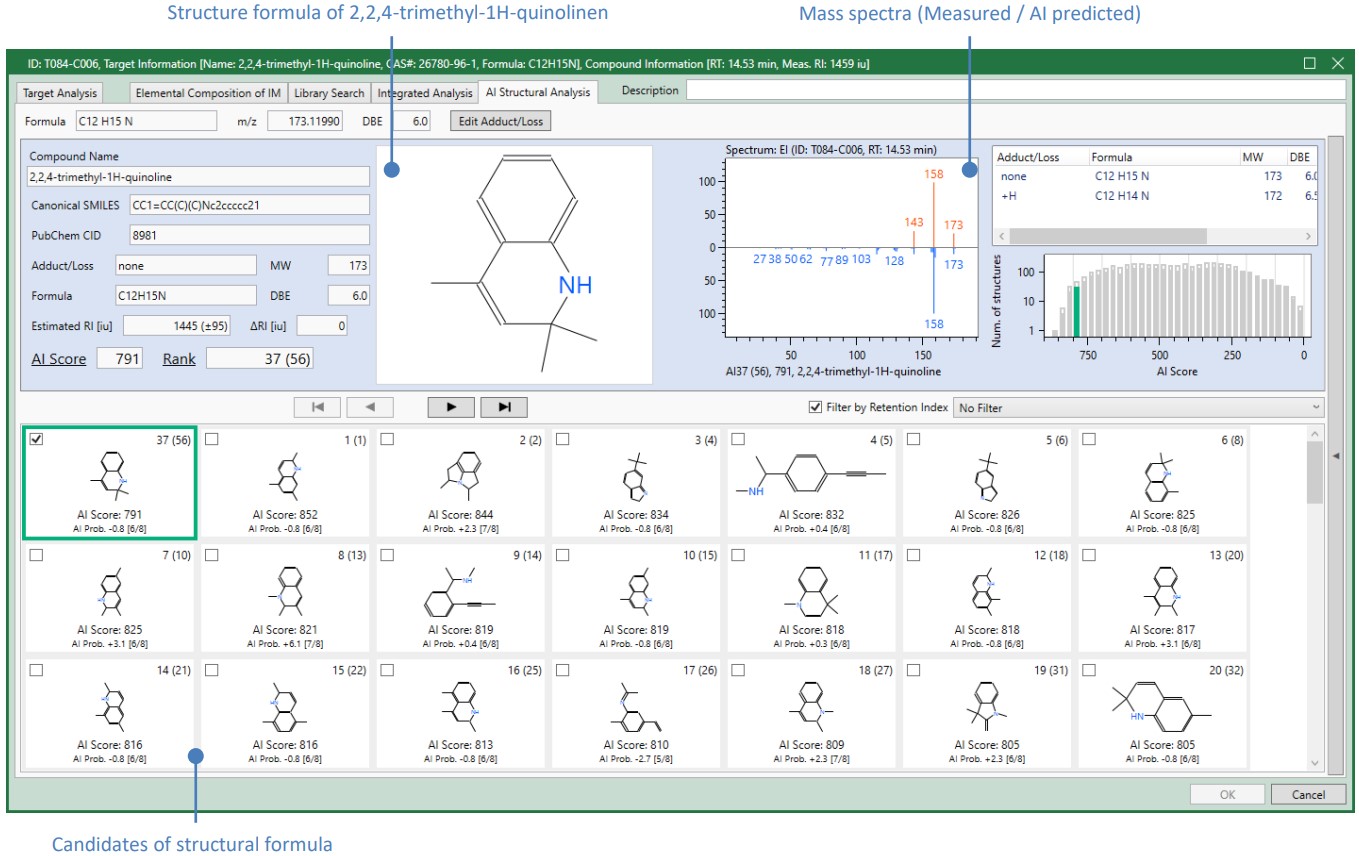Screen dimensions: 1359x856
Task: Jump to last candidate page button
Action: pyautogui.click(x=504, y=407)
